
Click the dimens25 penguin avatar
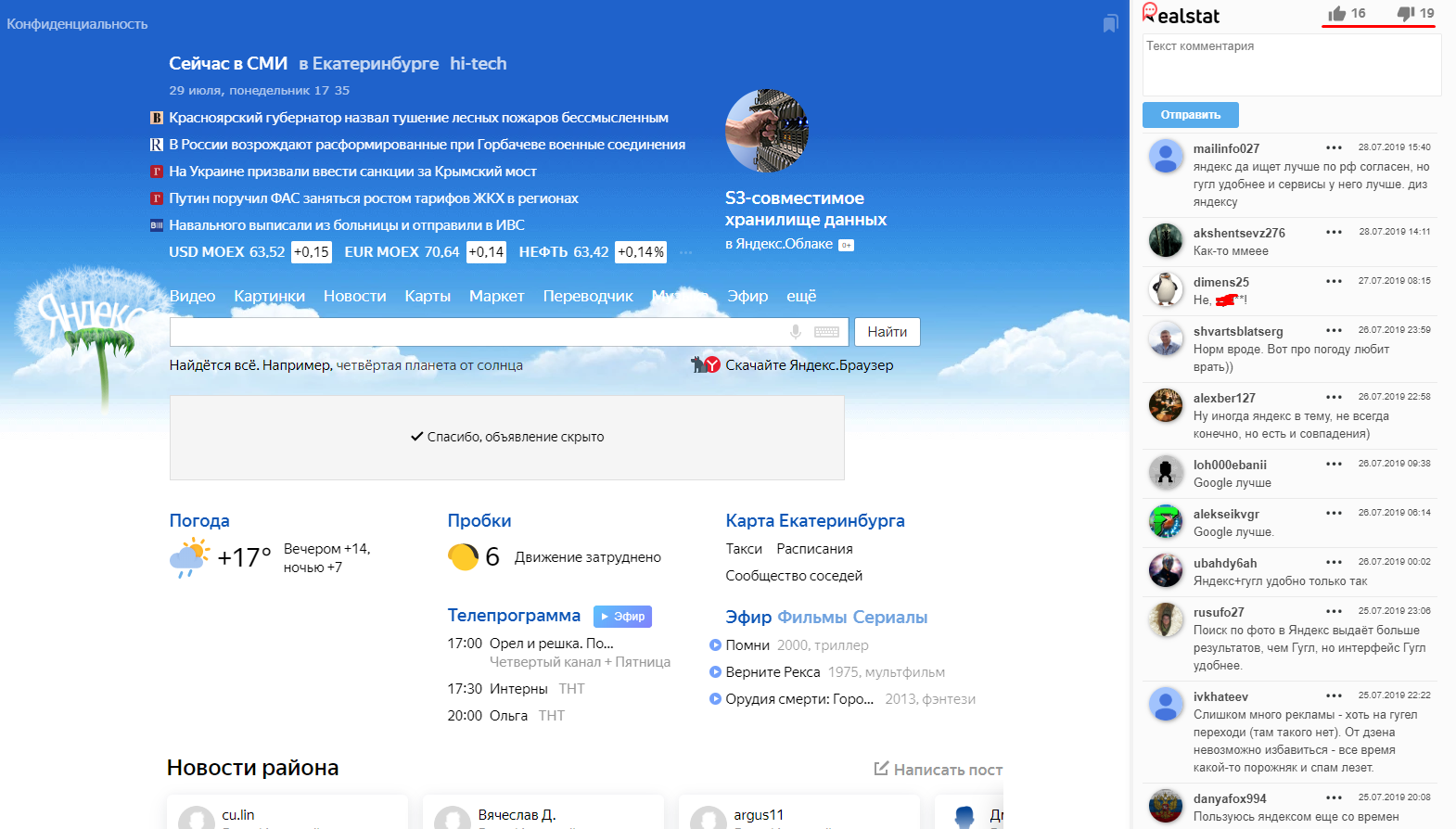[x=1166, y=289]
